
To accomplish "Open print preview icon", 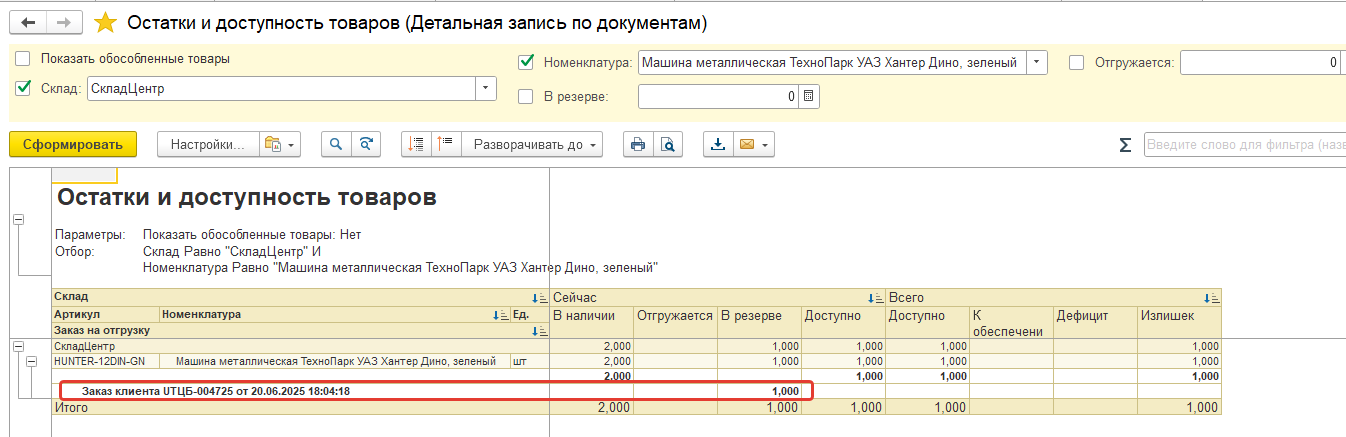I will click(667, 145).
